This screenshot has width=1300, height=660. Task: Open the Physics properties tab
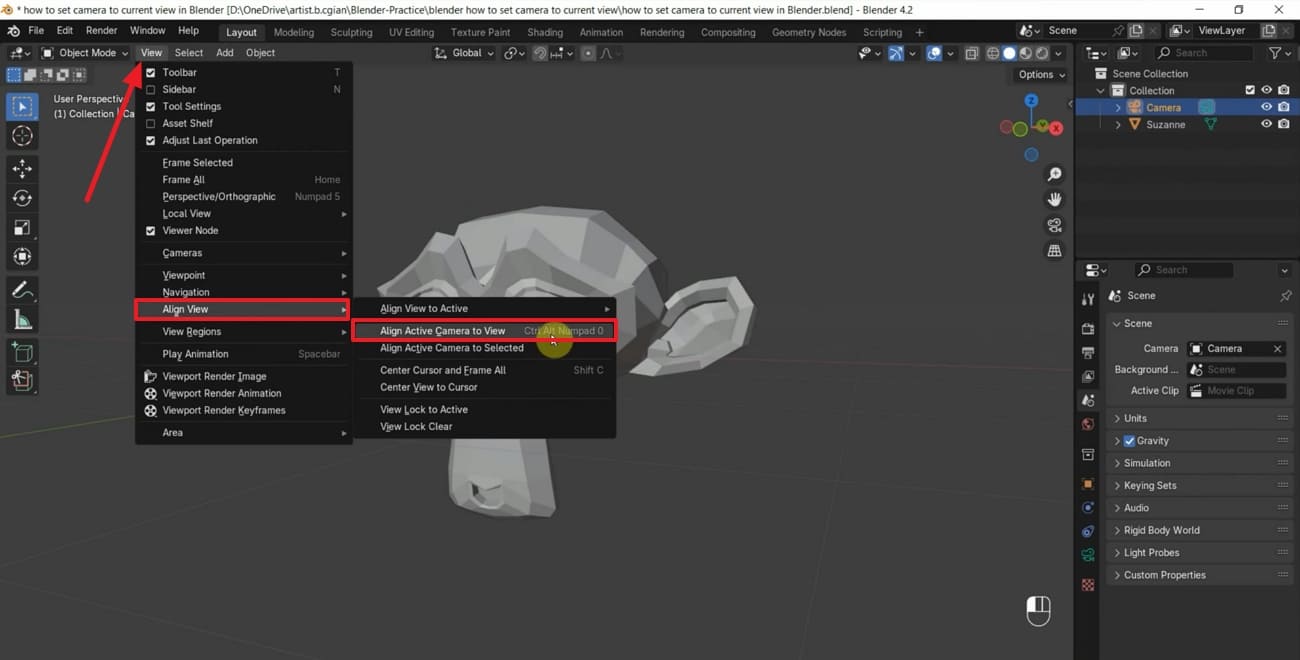(1088, 507)
